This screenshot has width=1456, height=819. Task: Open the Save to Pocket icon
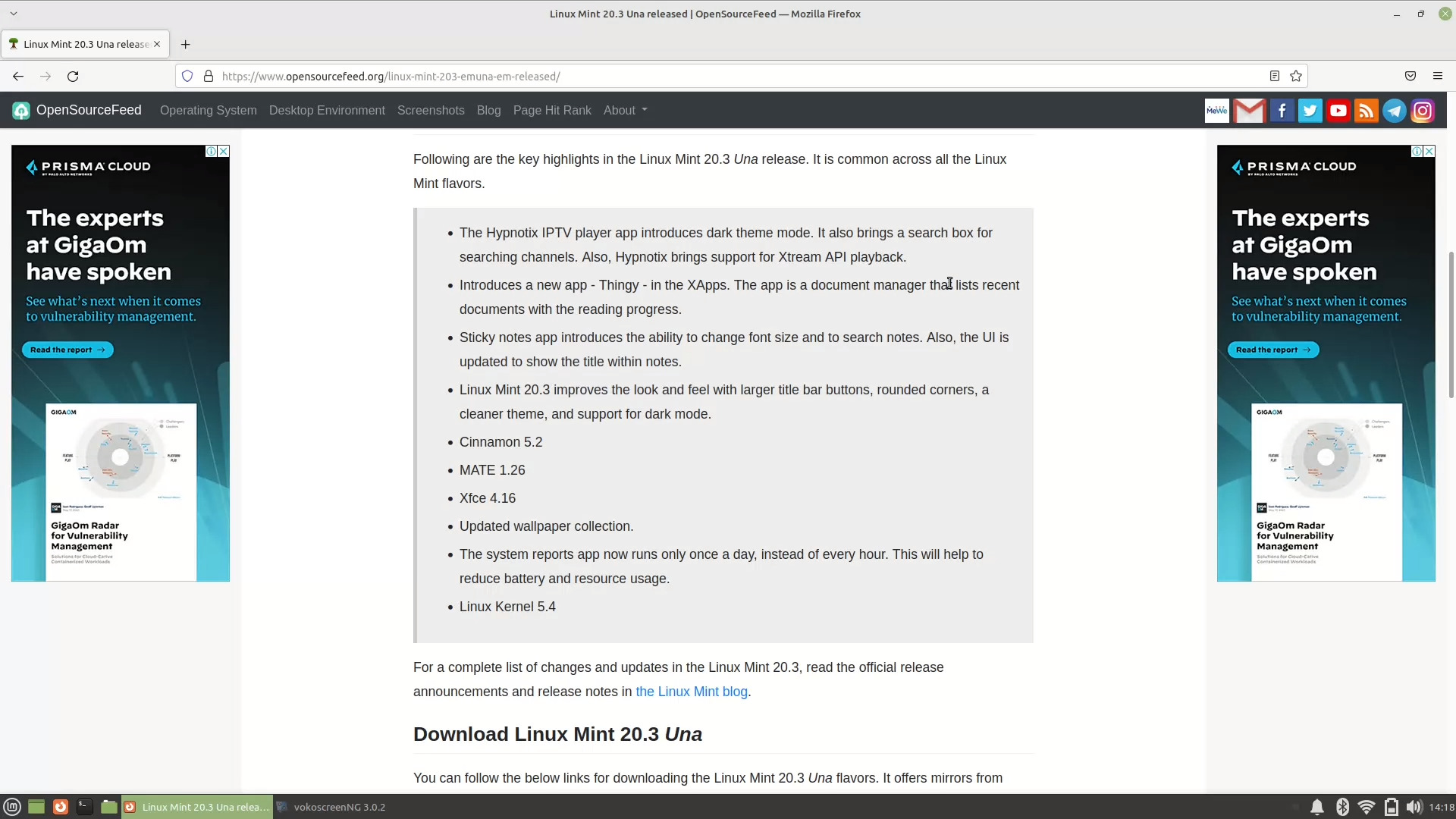pyautogui.click(x=1410, y=76)
